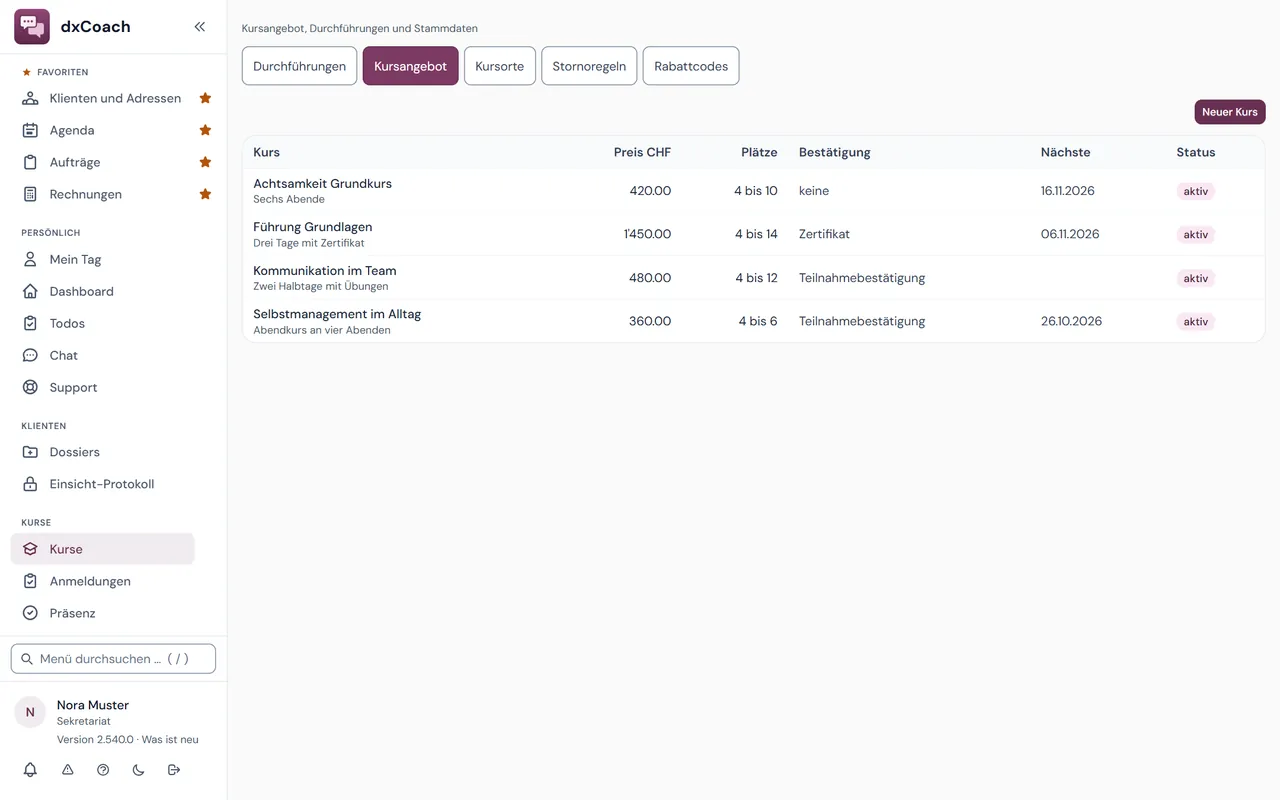Open the Kurse menu entry
This screenshot has width=1280, height=800.
103,549
